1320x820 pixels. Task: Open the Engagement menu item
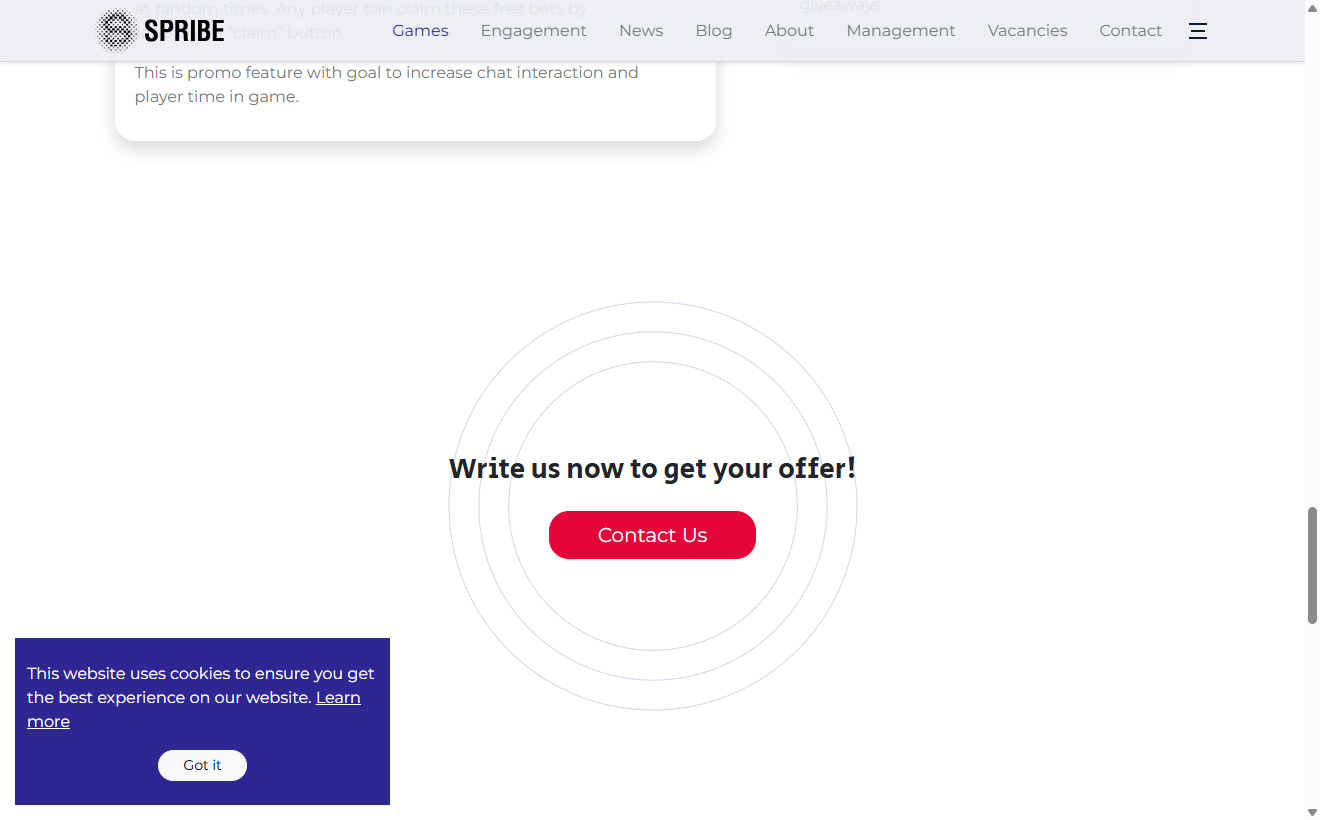click(x=534, y=31)
